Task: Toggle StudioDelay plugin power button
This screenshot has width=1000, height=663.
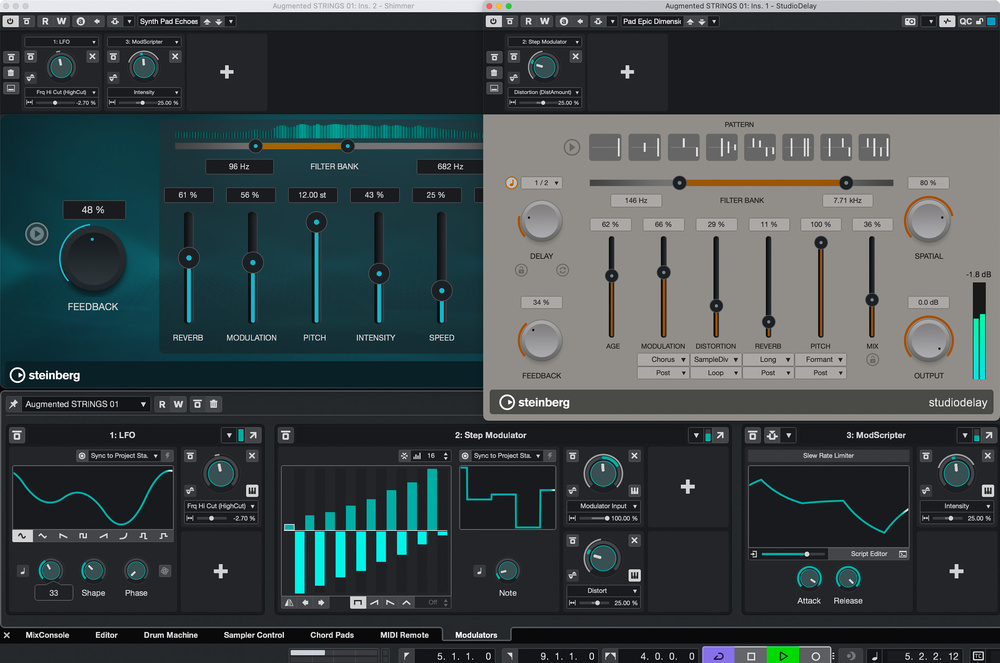Action: point(493,22)
